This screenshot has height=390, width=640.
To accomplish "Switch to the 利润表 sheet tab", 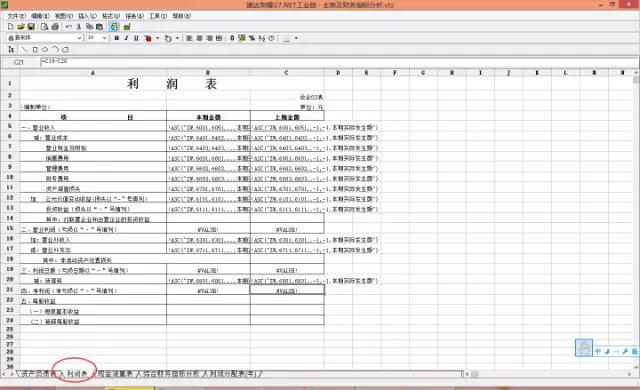I will (x=77, y=374).
